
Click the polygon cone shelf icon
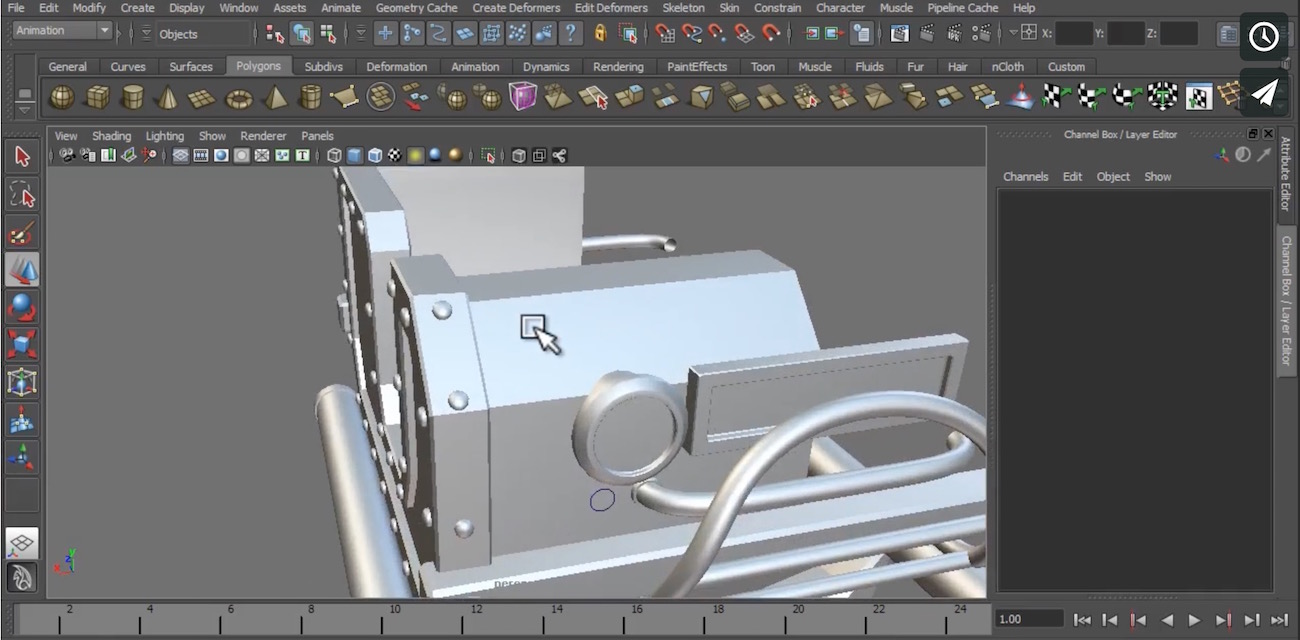(168, 97)
